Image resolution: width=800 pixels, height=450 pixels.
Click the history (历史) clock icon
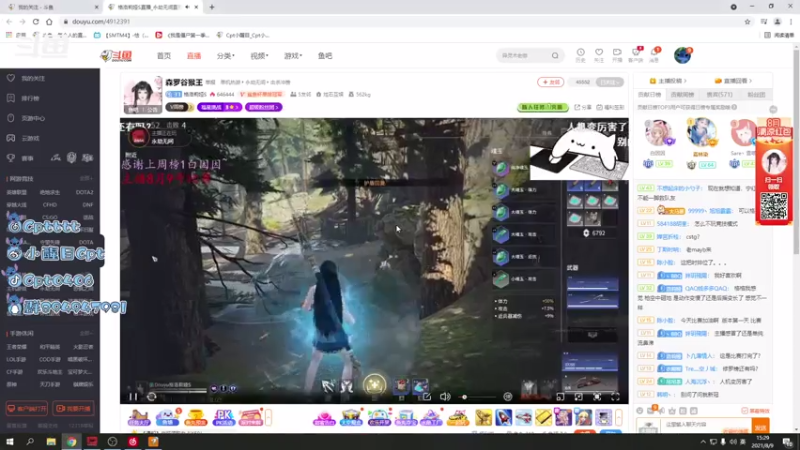point(581,55)
